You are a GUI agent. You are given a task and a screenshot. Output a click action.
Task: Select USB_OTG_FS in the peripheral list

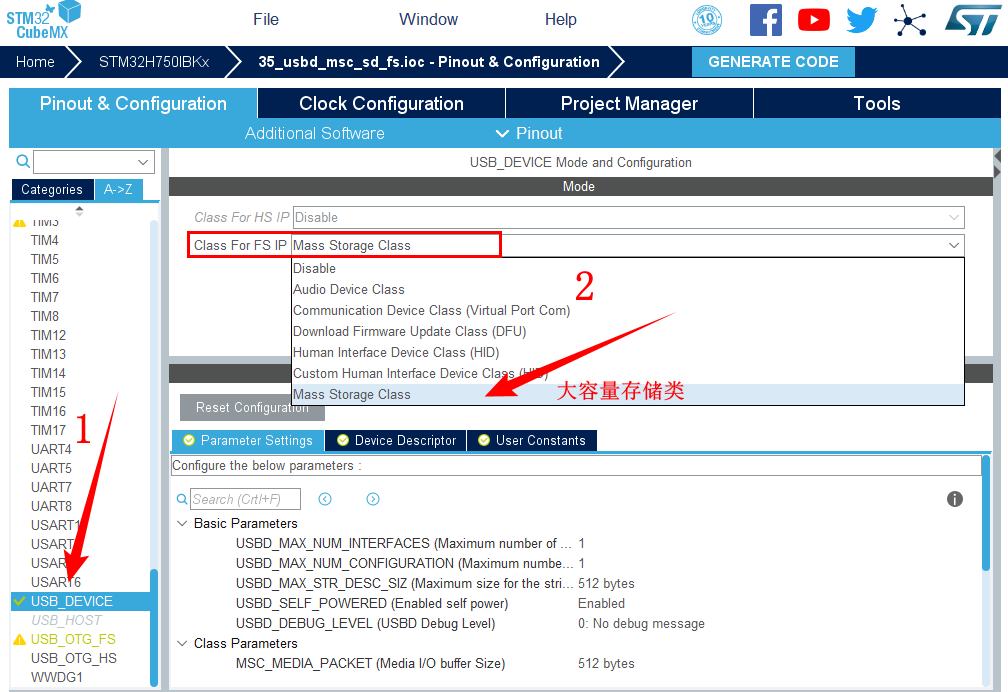(73, 639)
